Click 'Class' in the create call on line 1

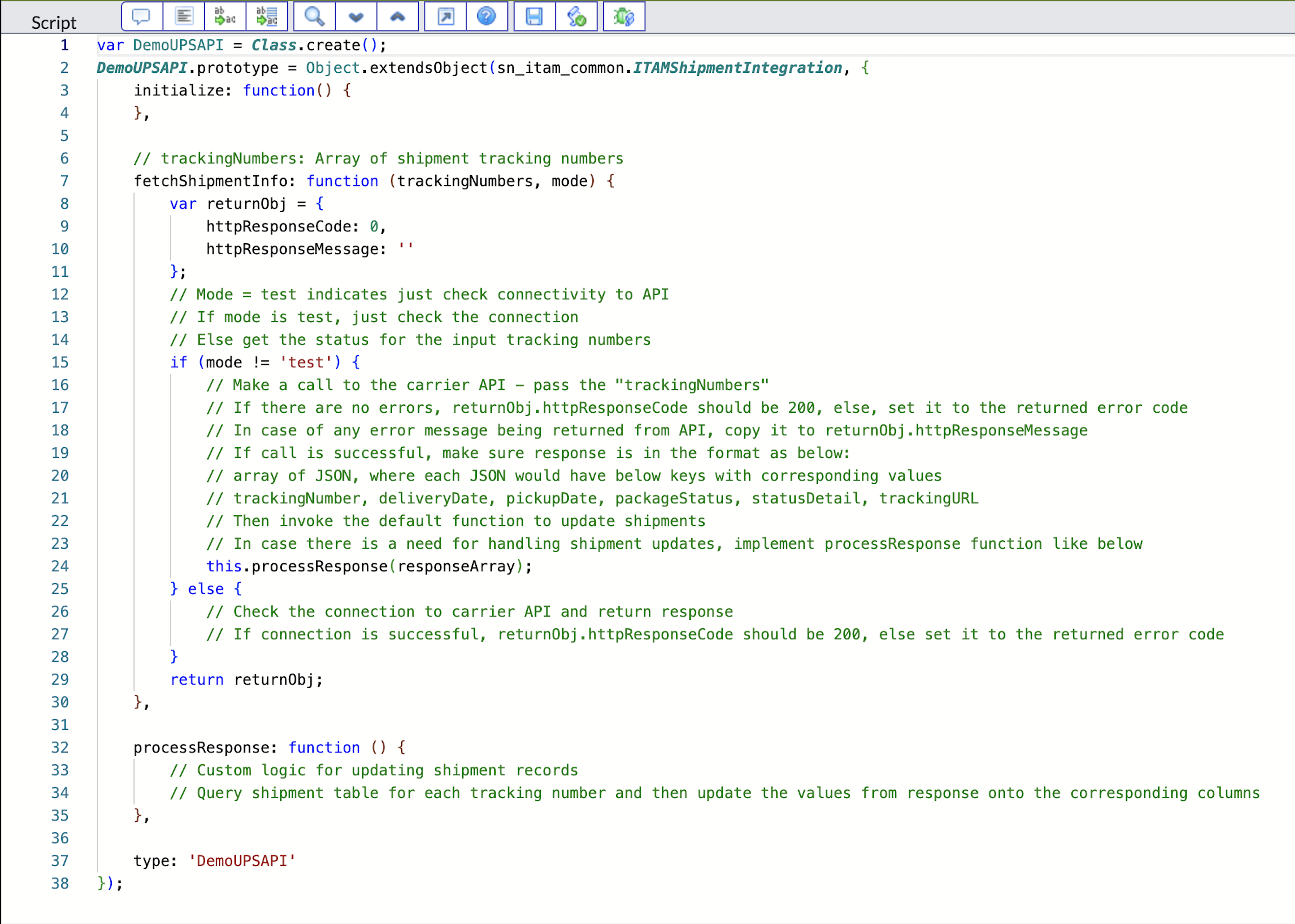tap(273, 45)
